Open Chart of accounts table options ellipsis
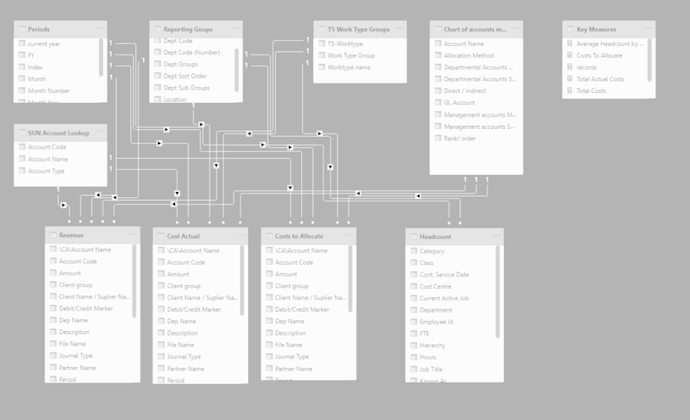The height and width of the screenshot is (420, 690). pyautogui.click(x=516, y=28)
